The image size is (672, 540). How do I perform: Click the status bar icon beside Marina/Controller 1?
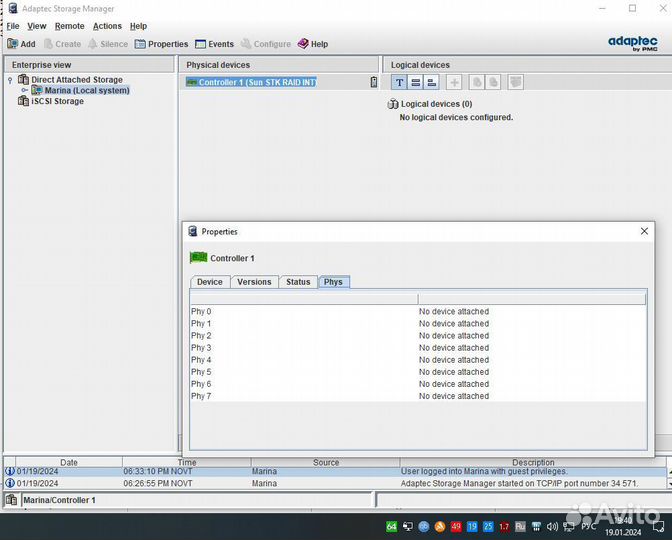12,500
